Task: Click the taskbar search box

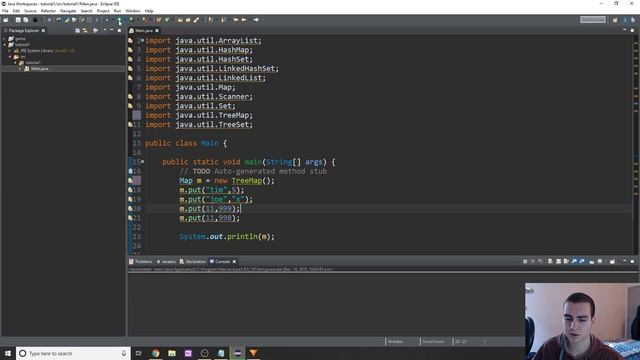Action: (73, 353)
